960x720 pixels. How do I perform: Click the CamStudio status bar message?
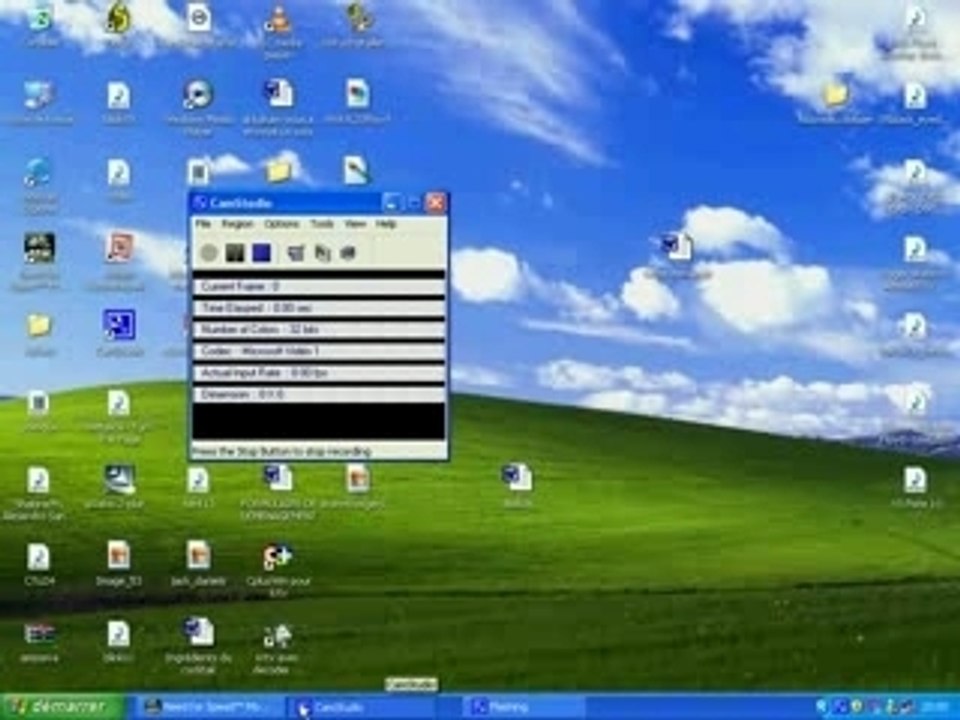(x=282, y=452)
